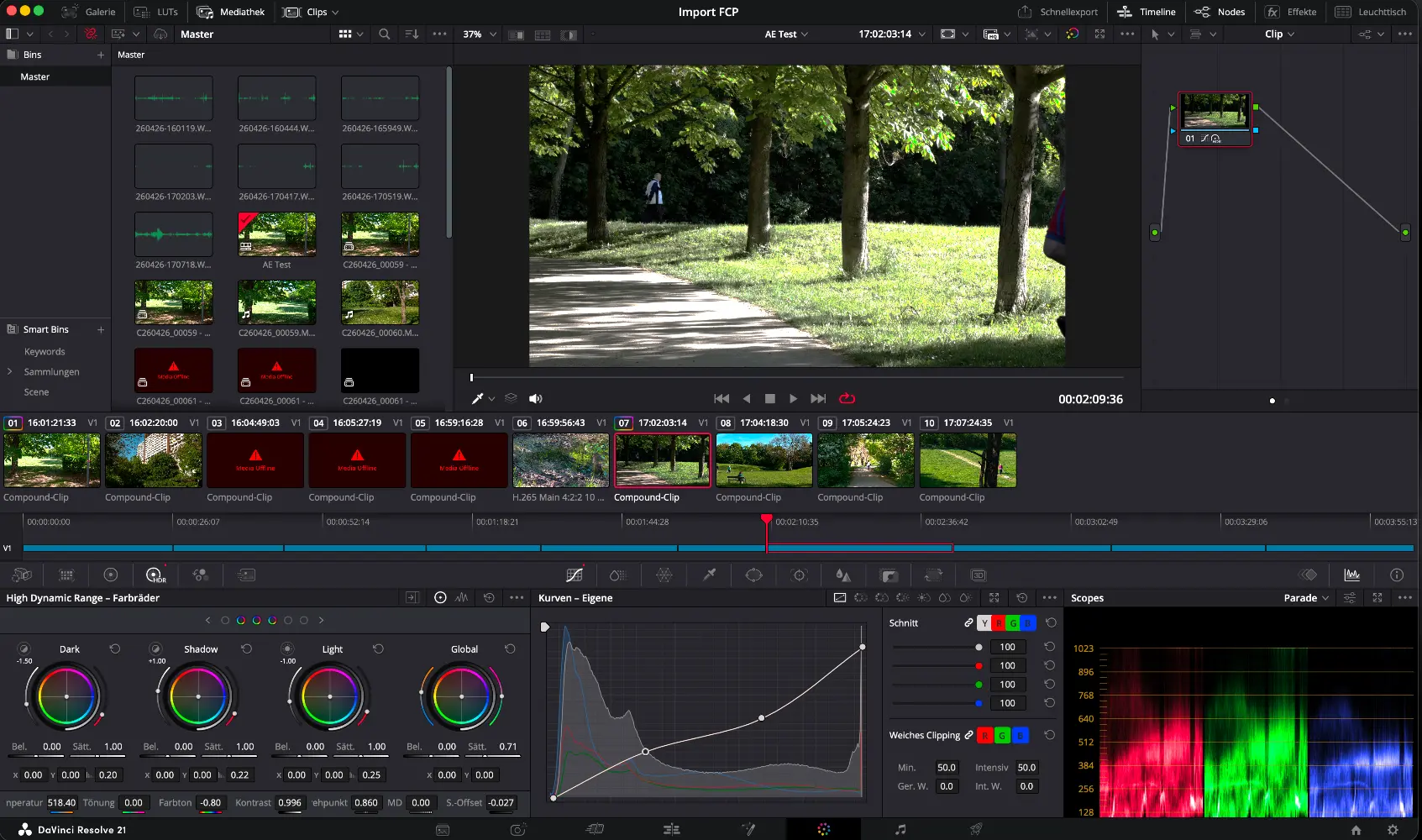Open the Camera Raw palette icon
Screen dimensions: 1422x840
[x=22, y=575]
